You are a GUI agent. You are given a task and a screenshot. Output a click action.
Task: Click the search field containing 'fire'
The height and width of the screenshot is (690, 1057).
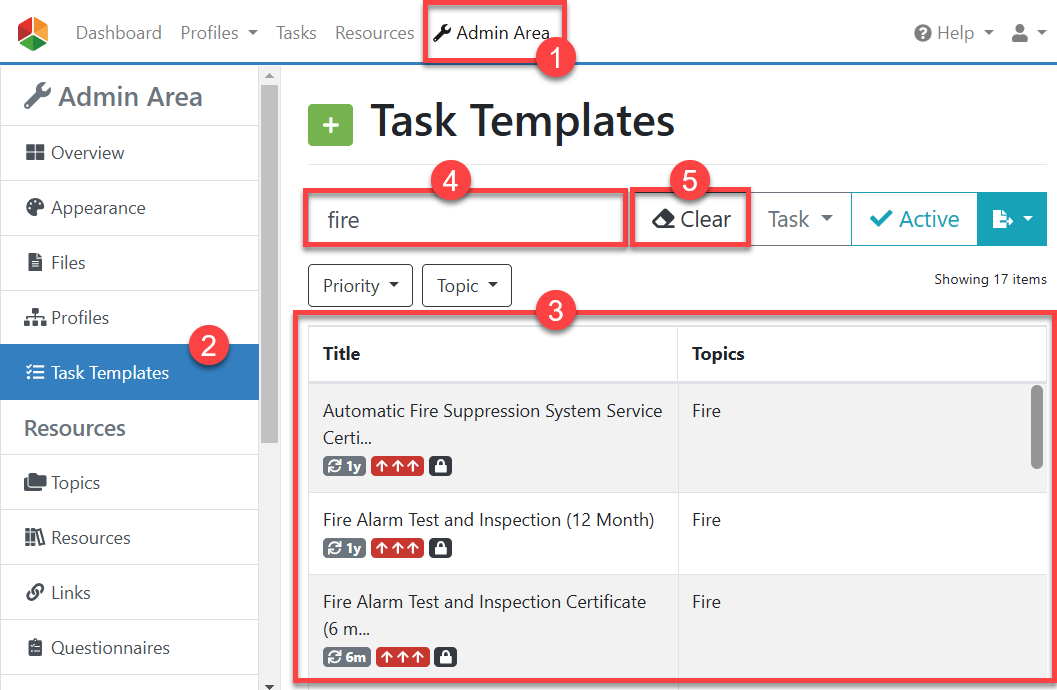click(x=465, y=220)
